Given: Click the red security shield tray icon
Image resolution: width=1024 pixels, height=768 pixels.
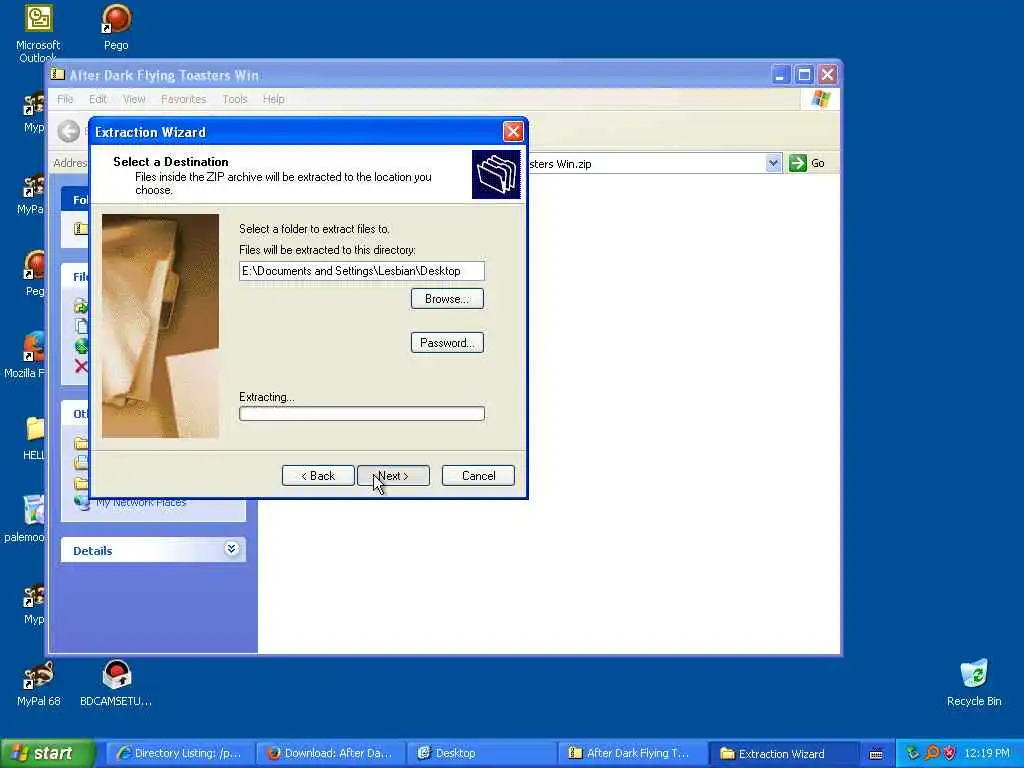Looking at the screenshot, I should 949,753.
